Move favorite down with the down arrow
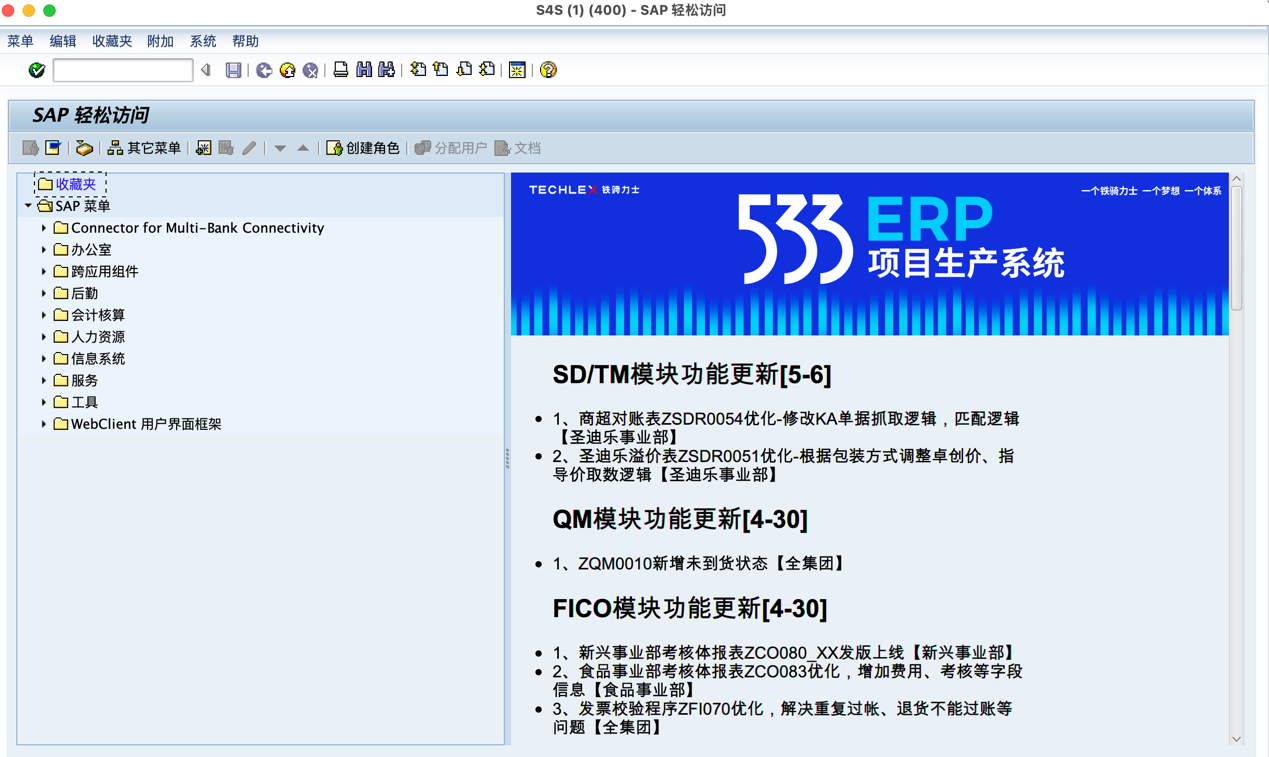Screen dimensions: 1269x757 click(280, 148)
